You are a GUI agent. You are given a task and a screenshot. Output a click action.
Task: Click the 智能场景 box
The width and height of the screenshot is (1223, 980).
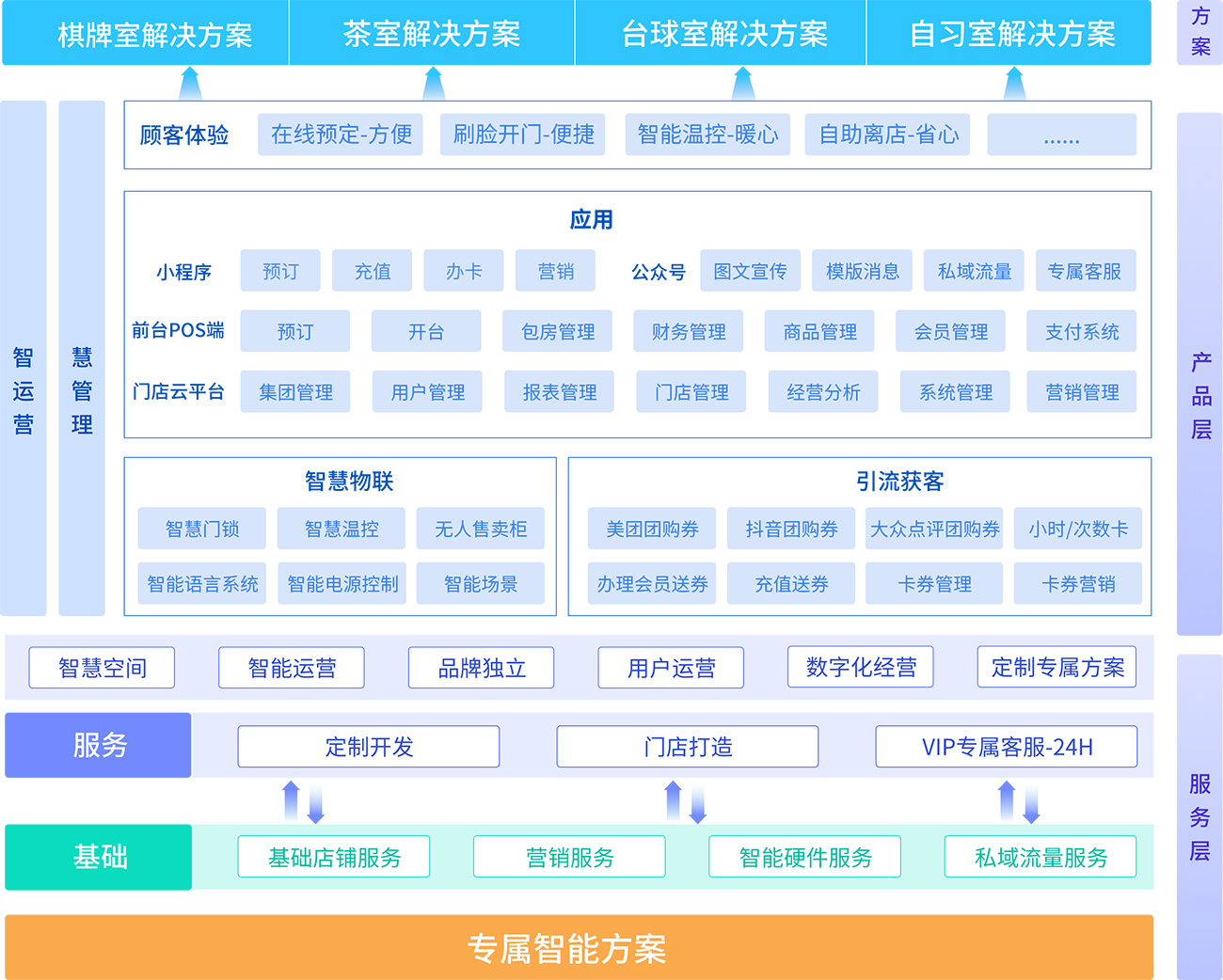point(481,583)
